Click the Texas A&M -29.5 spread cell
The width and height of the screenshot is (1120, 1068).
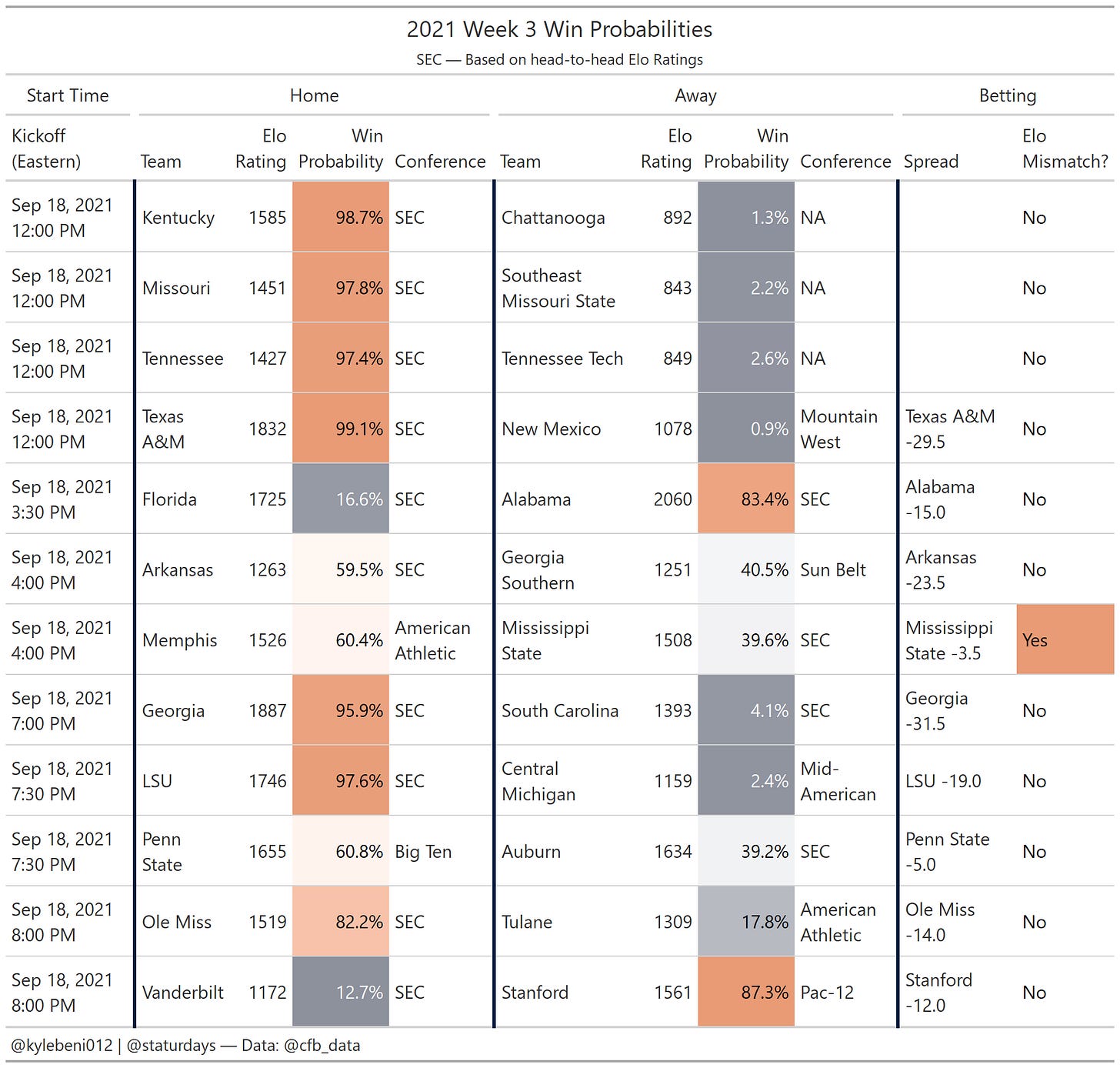pos(950,429)
